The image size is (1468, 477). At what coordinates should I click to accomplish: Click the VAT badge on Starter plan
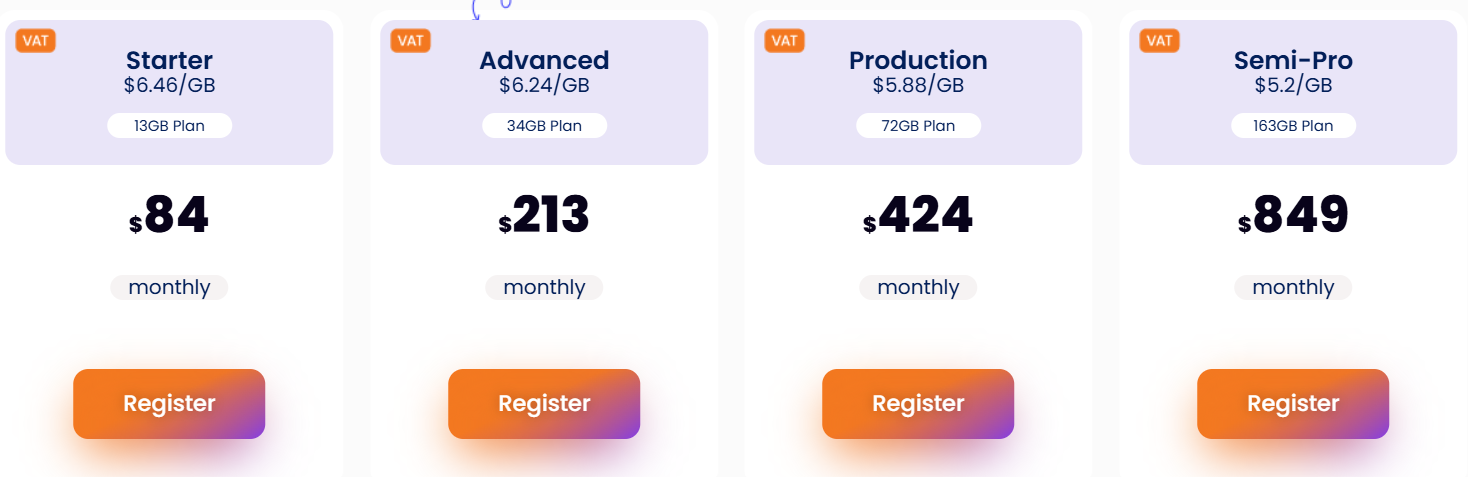click(35, 40)
